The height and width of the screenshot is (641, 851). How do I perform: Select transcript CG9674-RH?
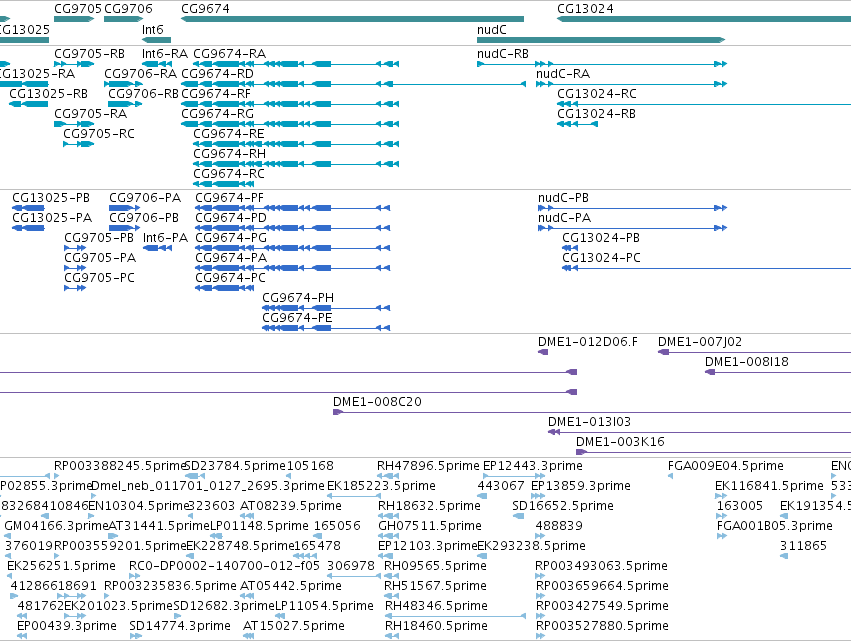click(x=230, y=154)
